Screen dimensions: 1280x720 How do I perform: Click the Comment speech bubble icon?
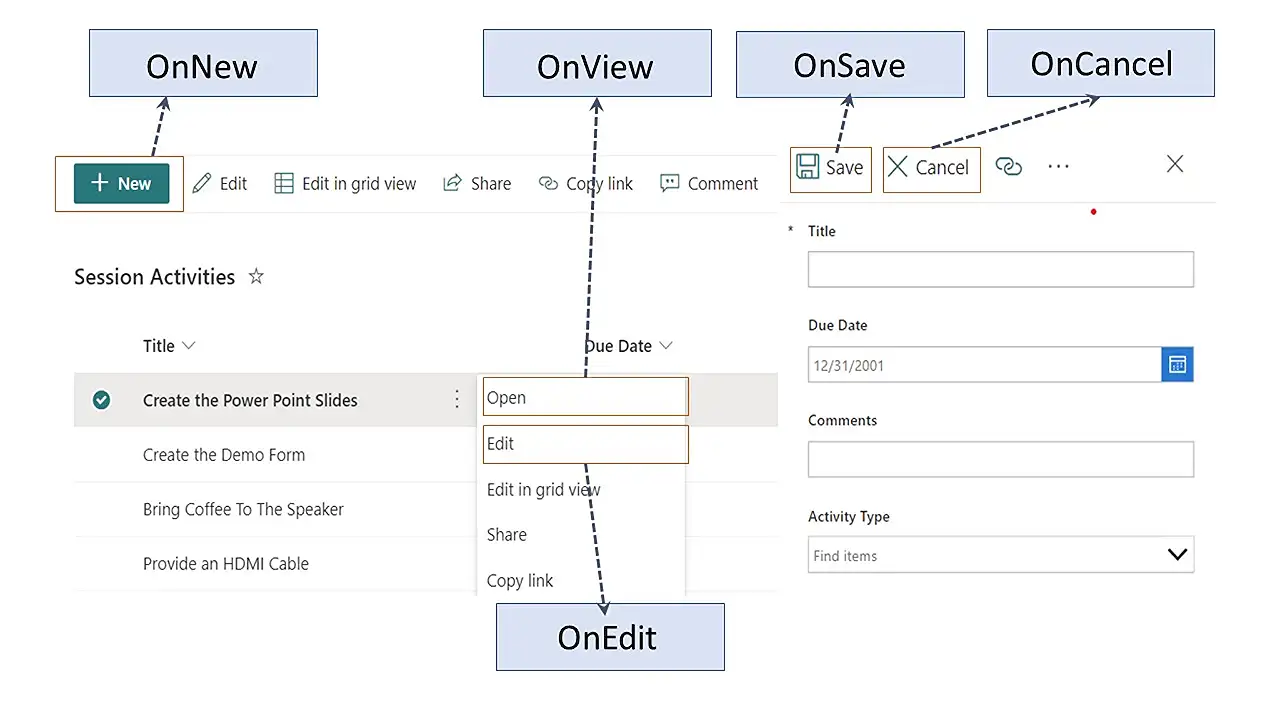click(x=669, y=183)
